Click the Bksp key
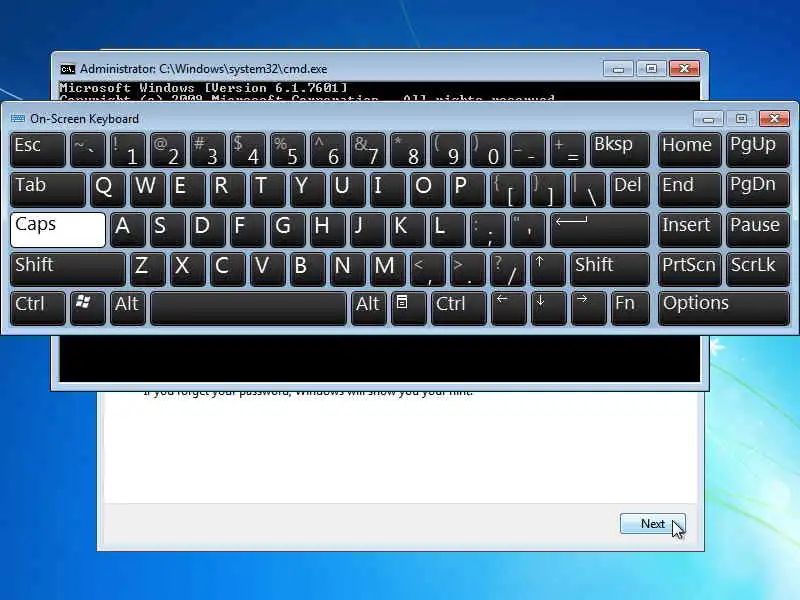800x600 pixels. point(620,149)
